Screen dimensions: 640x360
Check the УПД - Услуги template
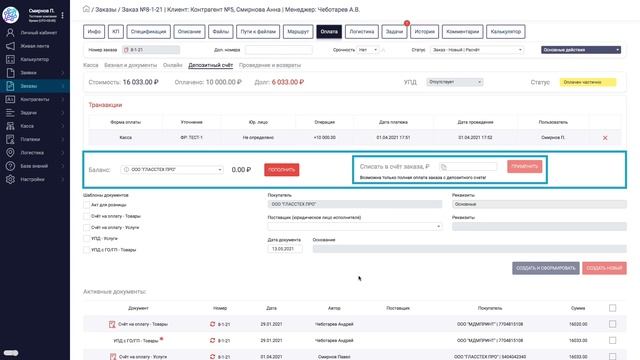tap(86, 238)
